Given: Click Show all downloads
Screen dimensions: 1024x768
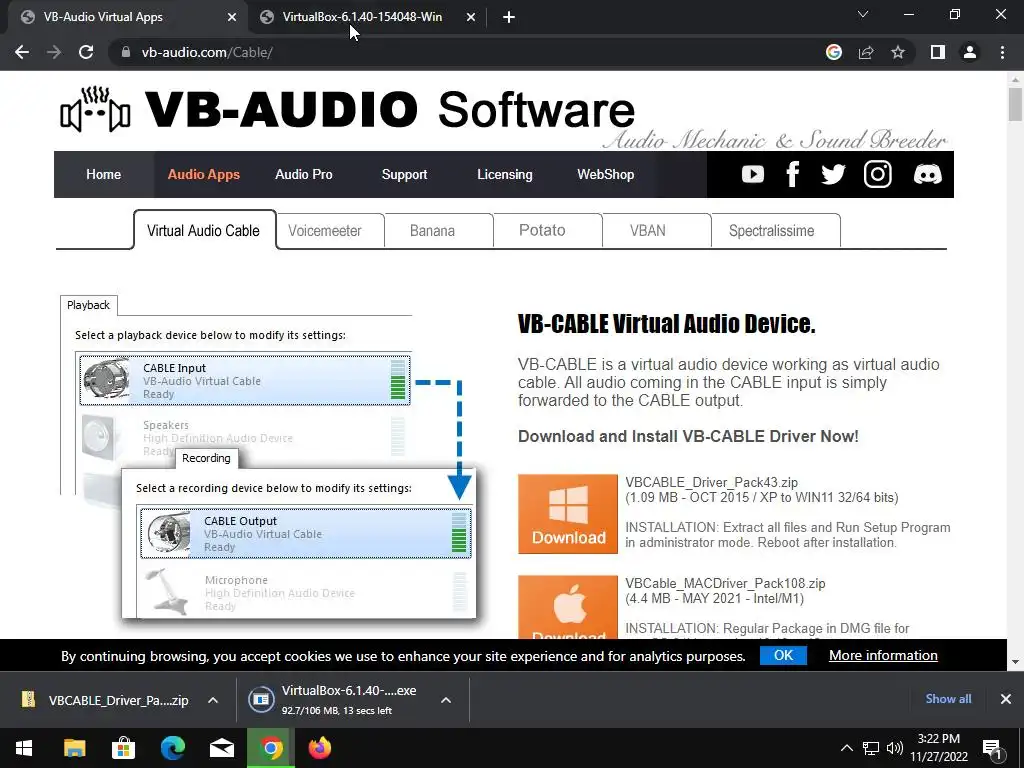Looking at the screenshot, I should (x=948, y=699).
